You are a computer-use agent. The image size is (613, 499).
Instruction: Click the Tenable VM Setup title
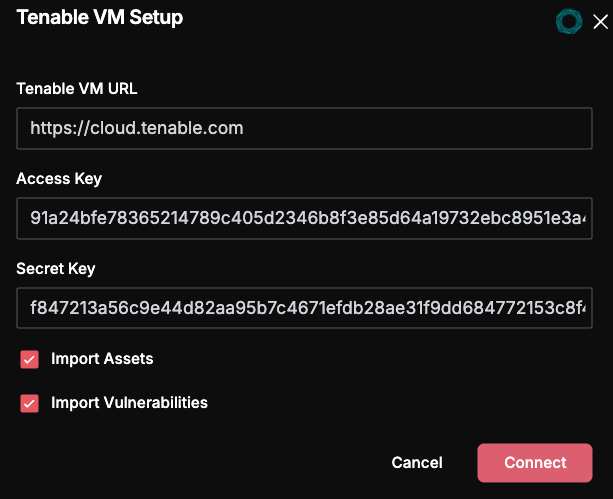(100, 18)
